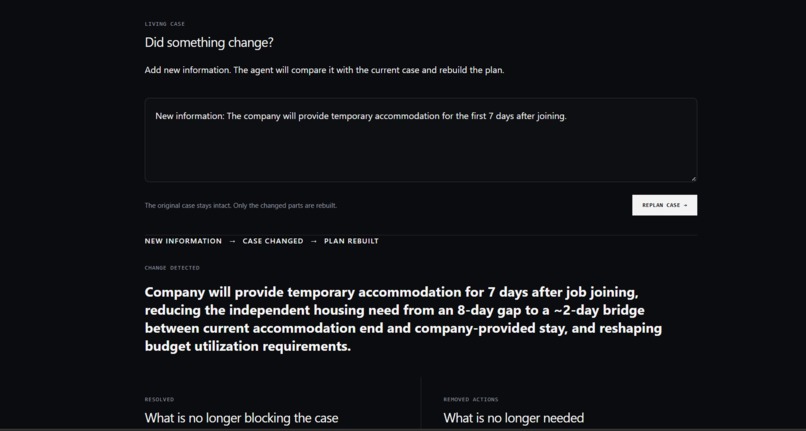The width and height of the screenshot is (806, 431).
Task: Click 'What is no longer needed' heading
Action: pyautogui.click(x=514, y=418)
